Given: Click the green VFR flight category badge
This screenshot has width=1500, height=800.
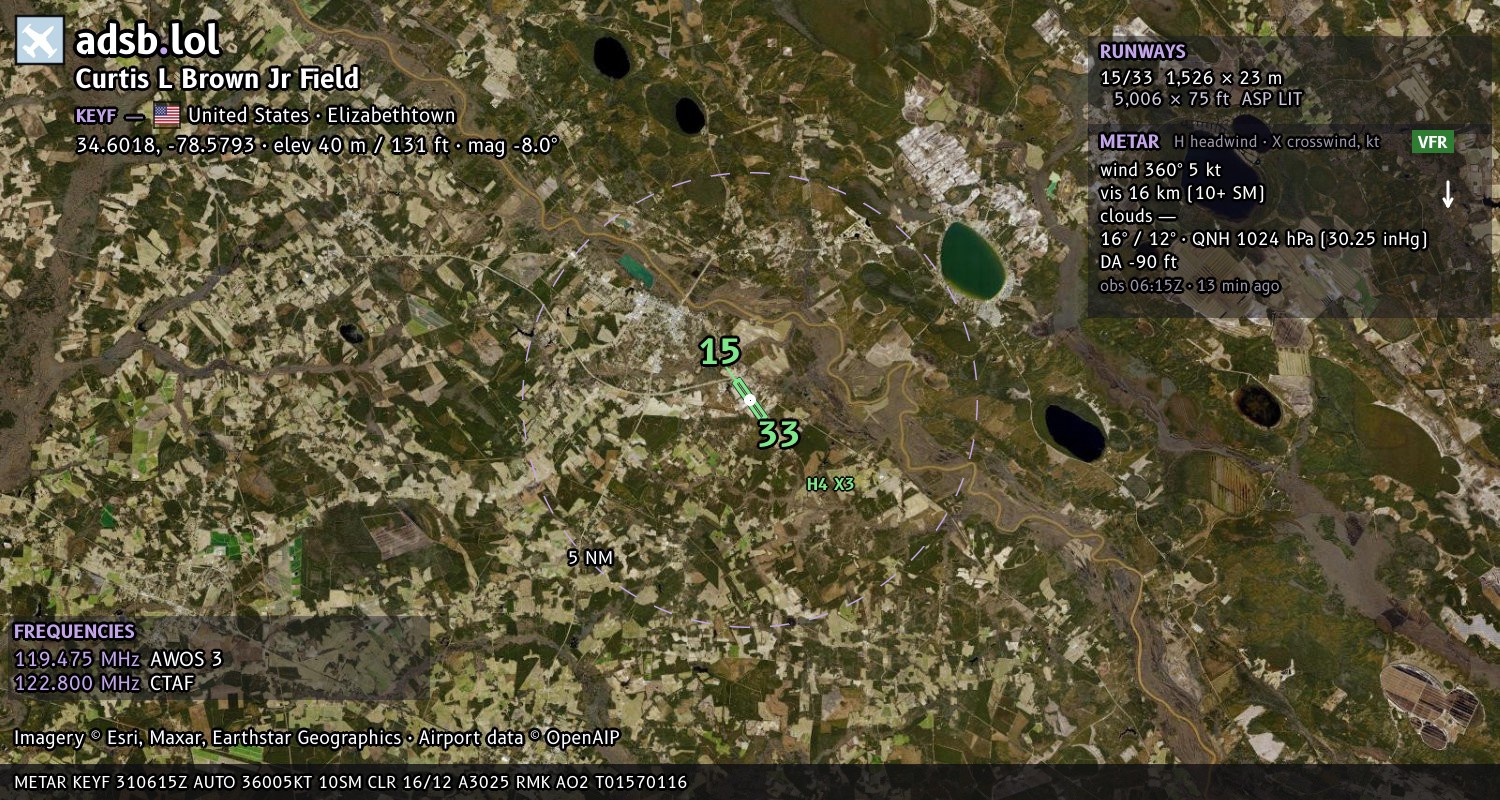Looking at the screenshot, I should [1432, 142].
